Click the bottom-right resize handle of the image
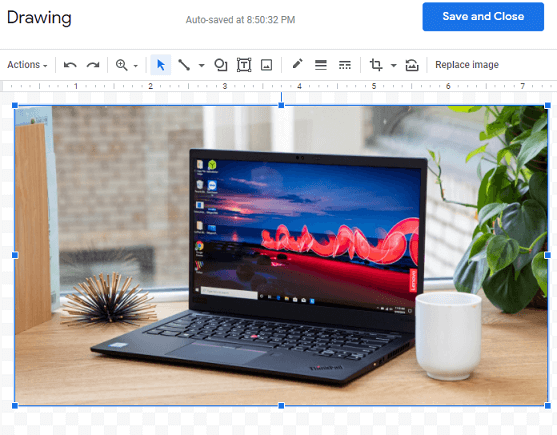The height and width of the screenshot is (435, 557). [x=547, y=406]
